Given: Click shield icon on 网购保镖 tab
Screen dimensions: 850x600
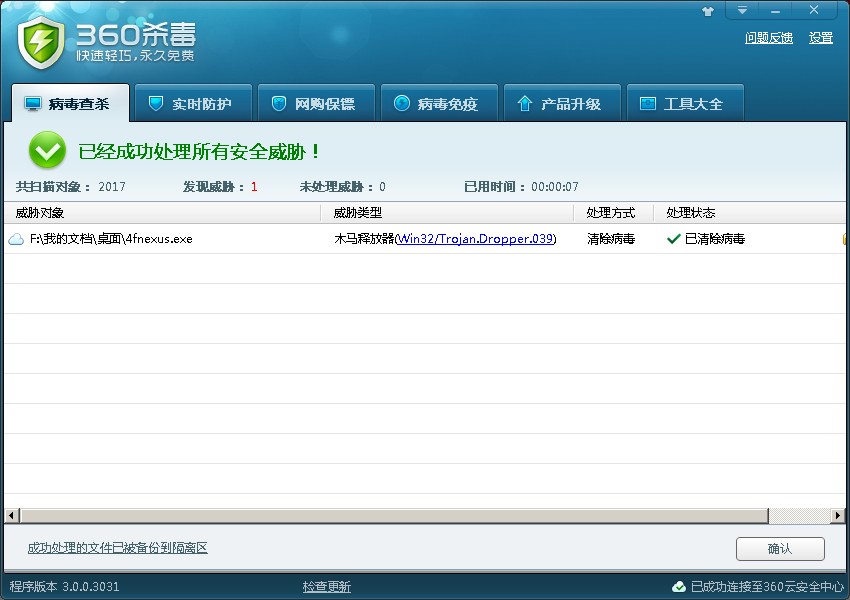Looking at the screenshot, I should pyautogui.click(x=279, y=103).
